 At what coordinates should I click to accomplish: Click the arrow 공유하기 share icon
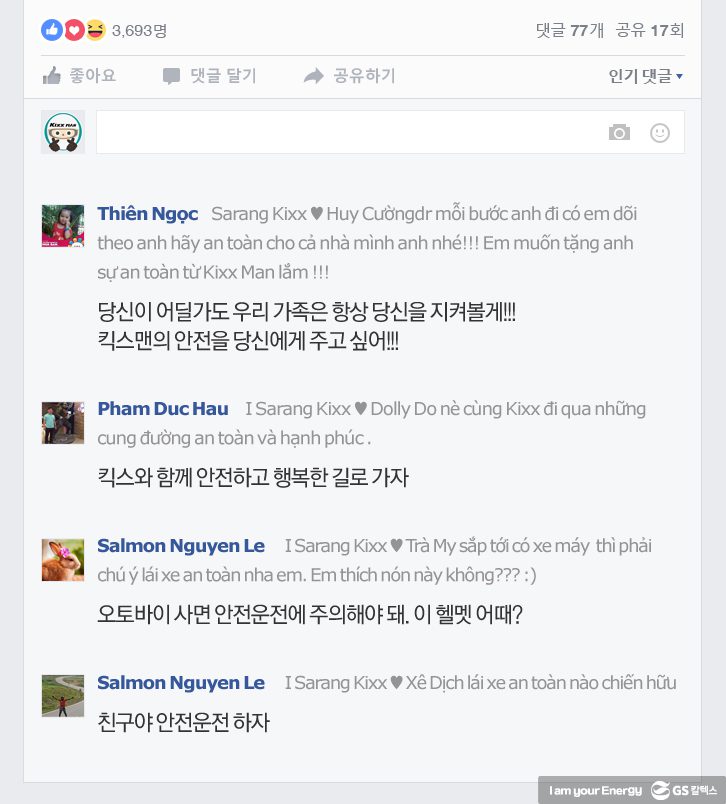pos(314,76)
